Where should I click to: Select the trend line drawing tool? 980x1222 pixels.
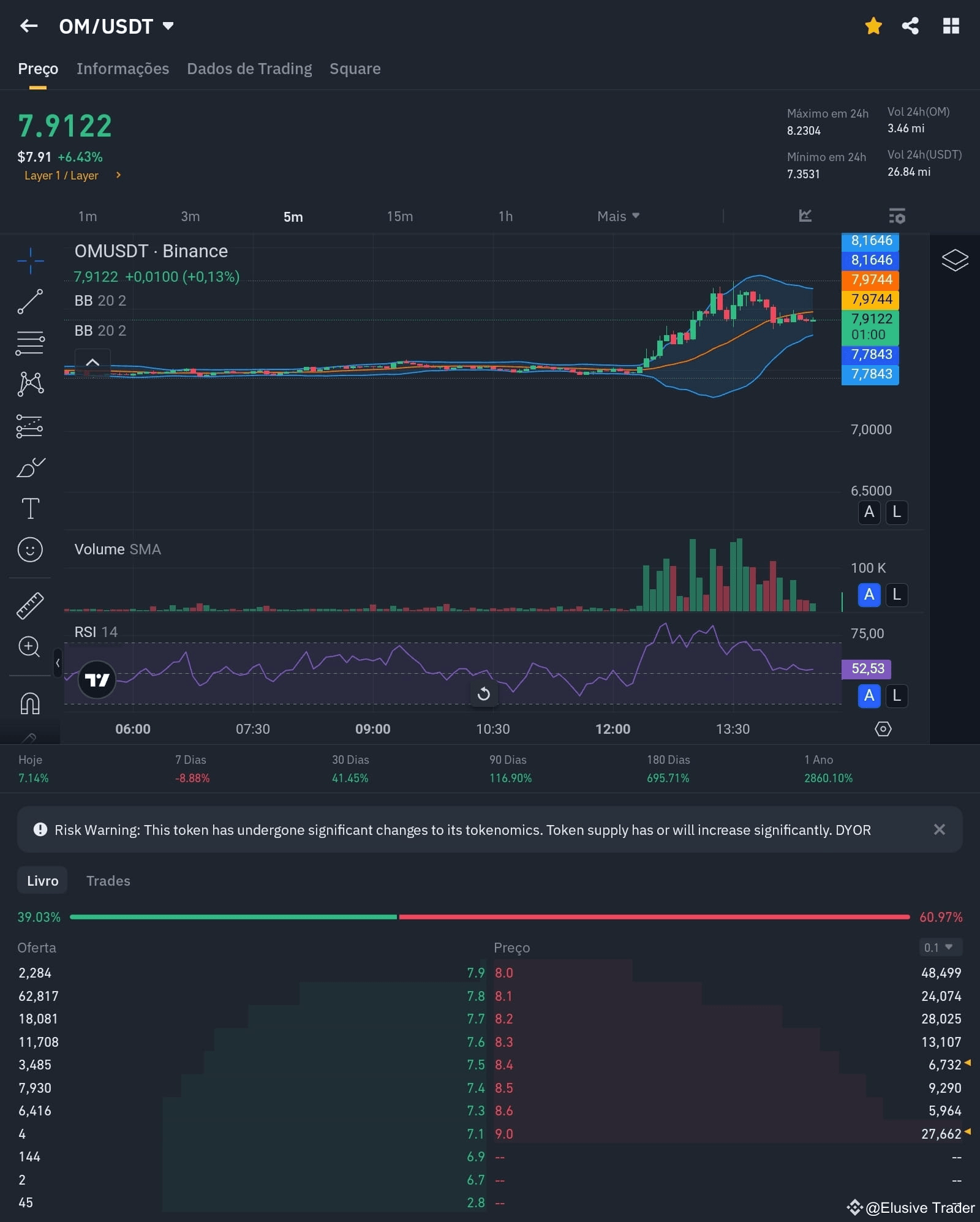29,301
